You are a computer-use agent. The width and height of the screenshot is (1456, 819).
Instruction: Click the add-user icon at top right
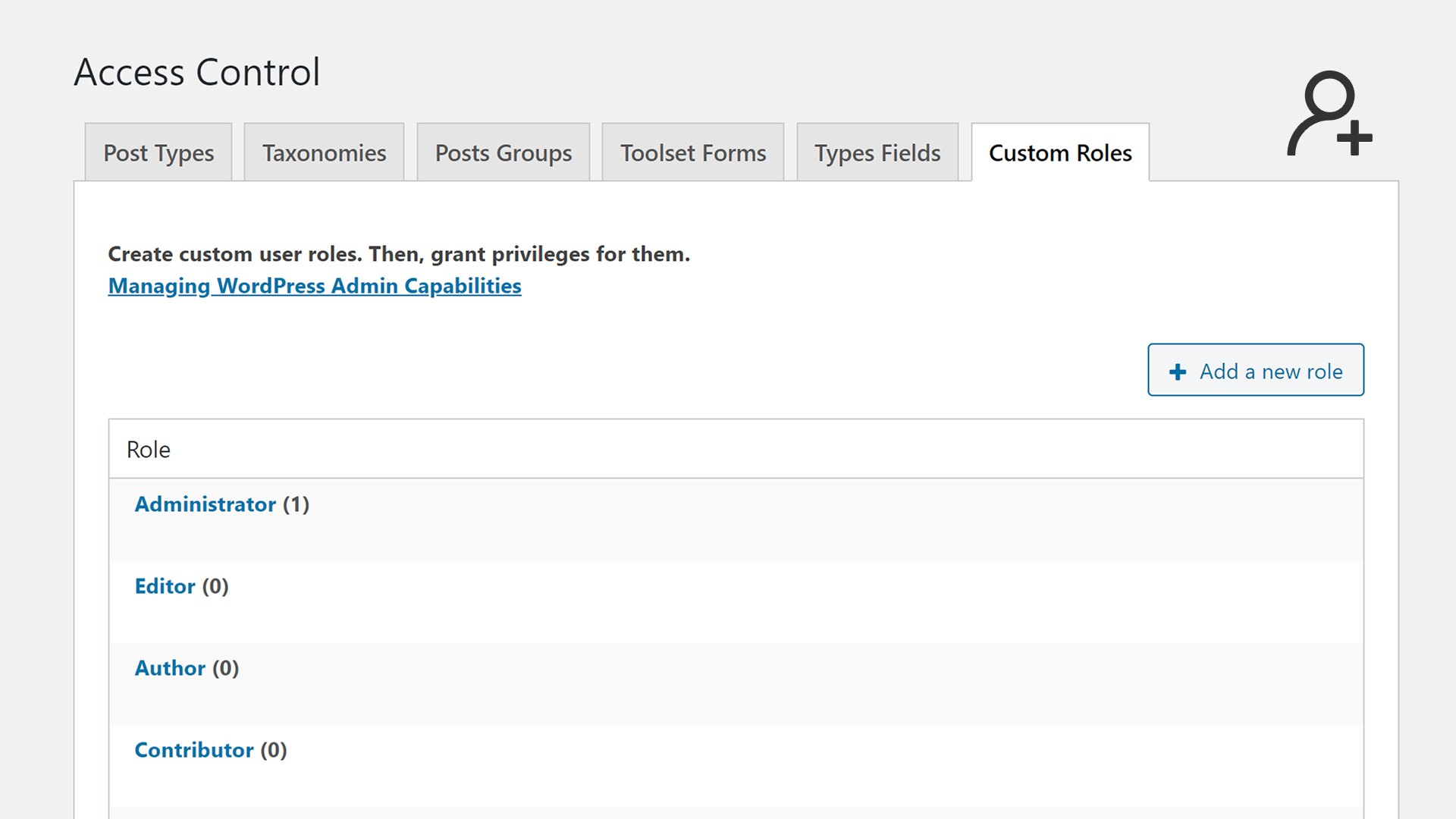1329,114
